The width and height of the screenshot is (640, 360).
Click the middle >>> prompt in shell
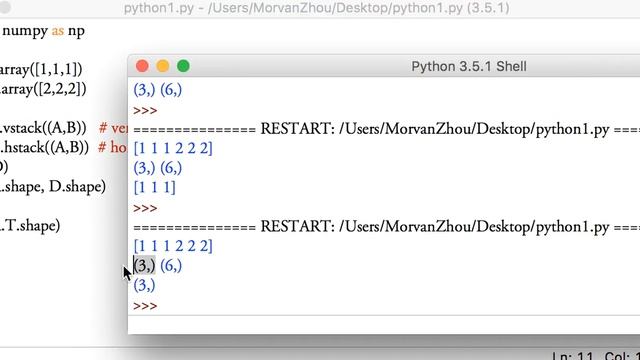click(x=145, y=208)
